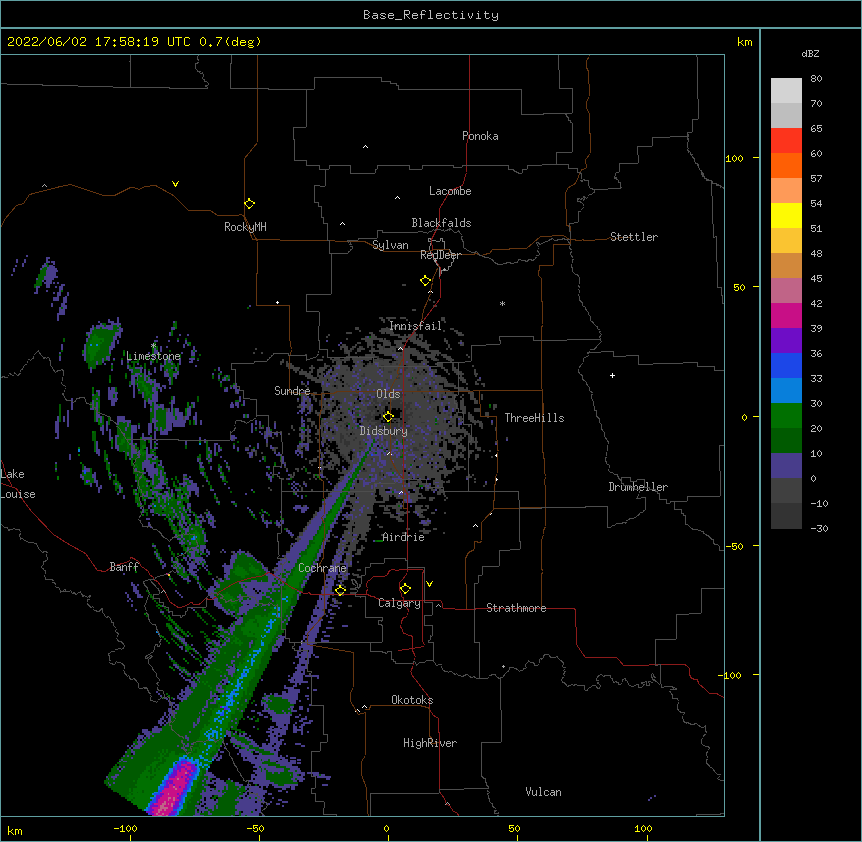The image size is (862, 842).
Task: Select the magenta 39-42 dBZ legend swatch
Action: (786, 315)
